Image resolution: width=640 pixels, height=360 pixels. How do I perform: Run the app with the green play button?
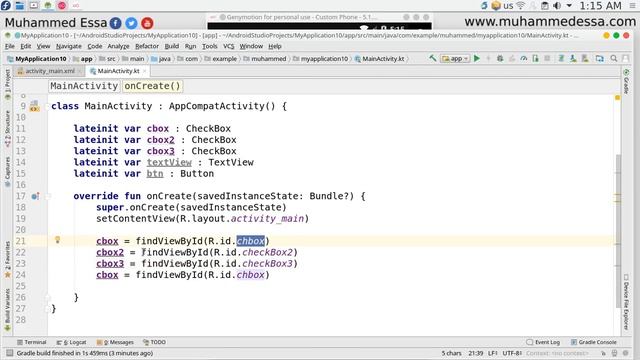(x=477, y=58)
